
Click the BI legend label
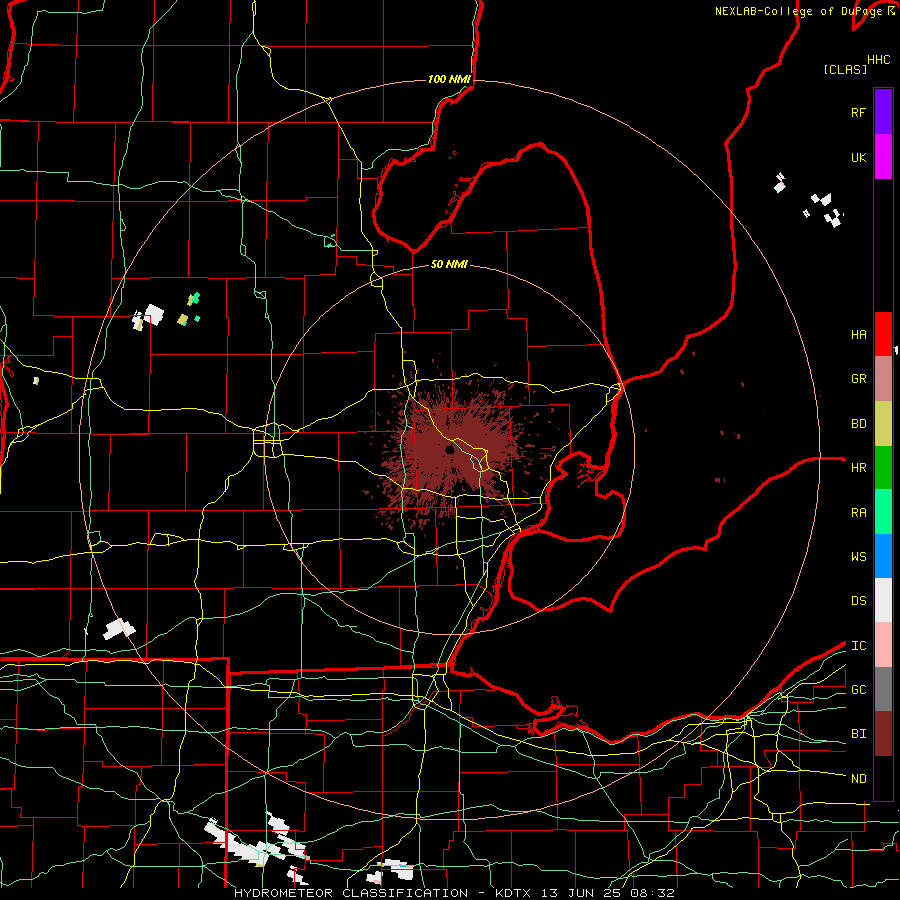(858, 734)
